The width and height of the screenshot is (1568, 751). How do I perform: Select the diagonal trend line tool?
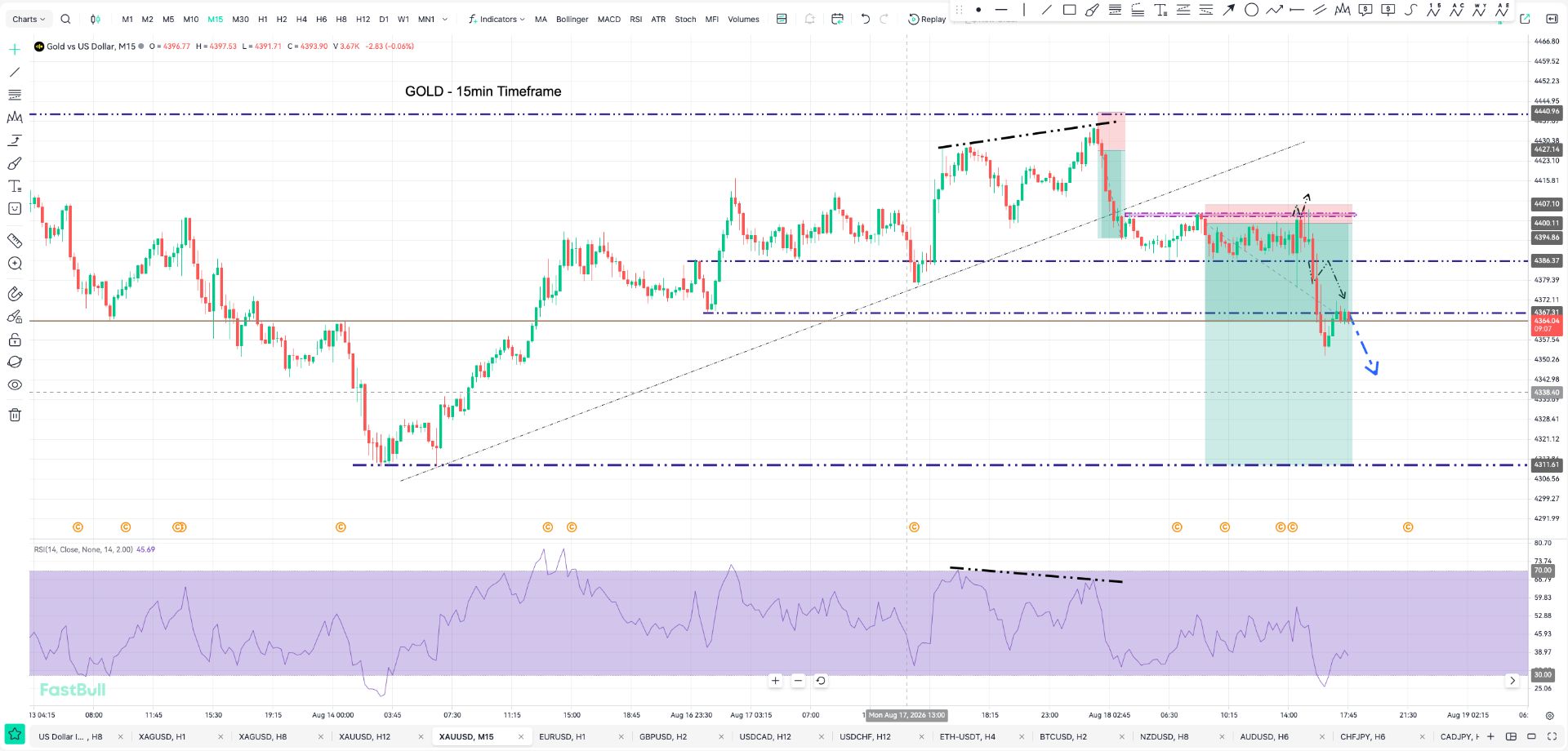(x=1046, y=10)
